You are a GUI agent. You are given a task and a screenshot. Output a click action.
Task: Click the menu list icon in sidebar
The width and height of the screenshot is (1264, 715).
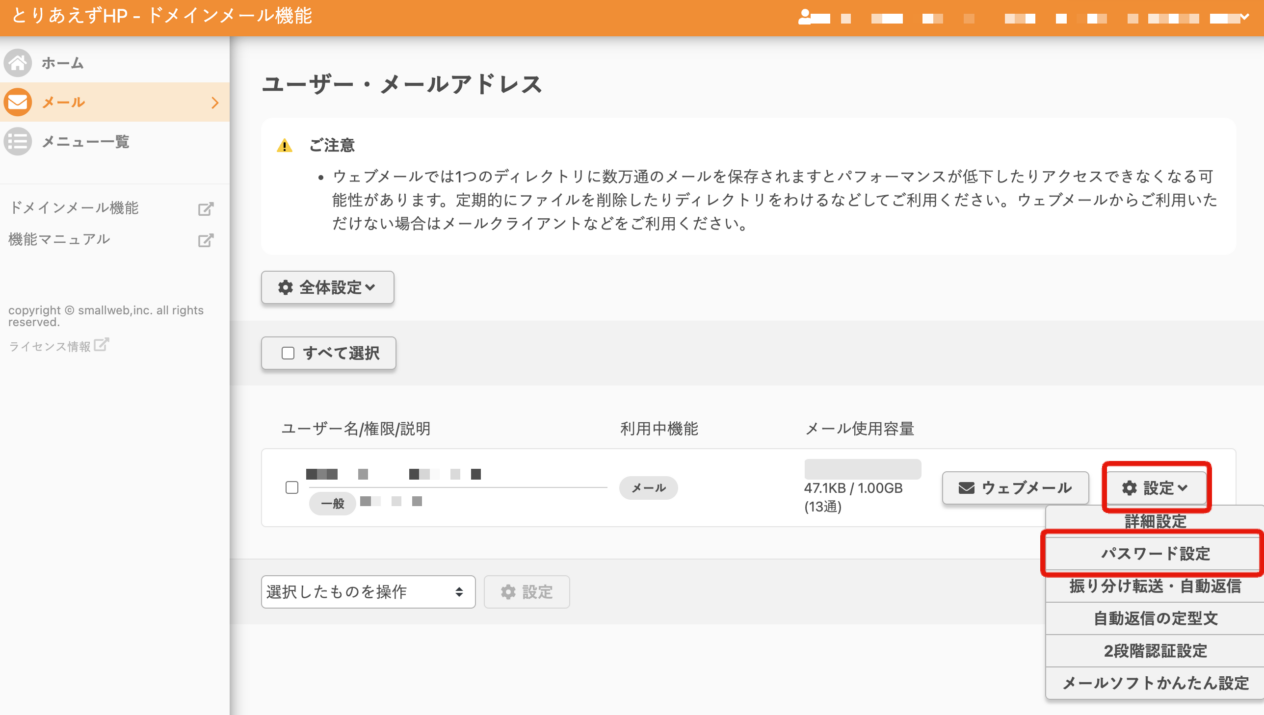[18, 142]
